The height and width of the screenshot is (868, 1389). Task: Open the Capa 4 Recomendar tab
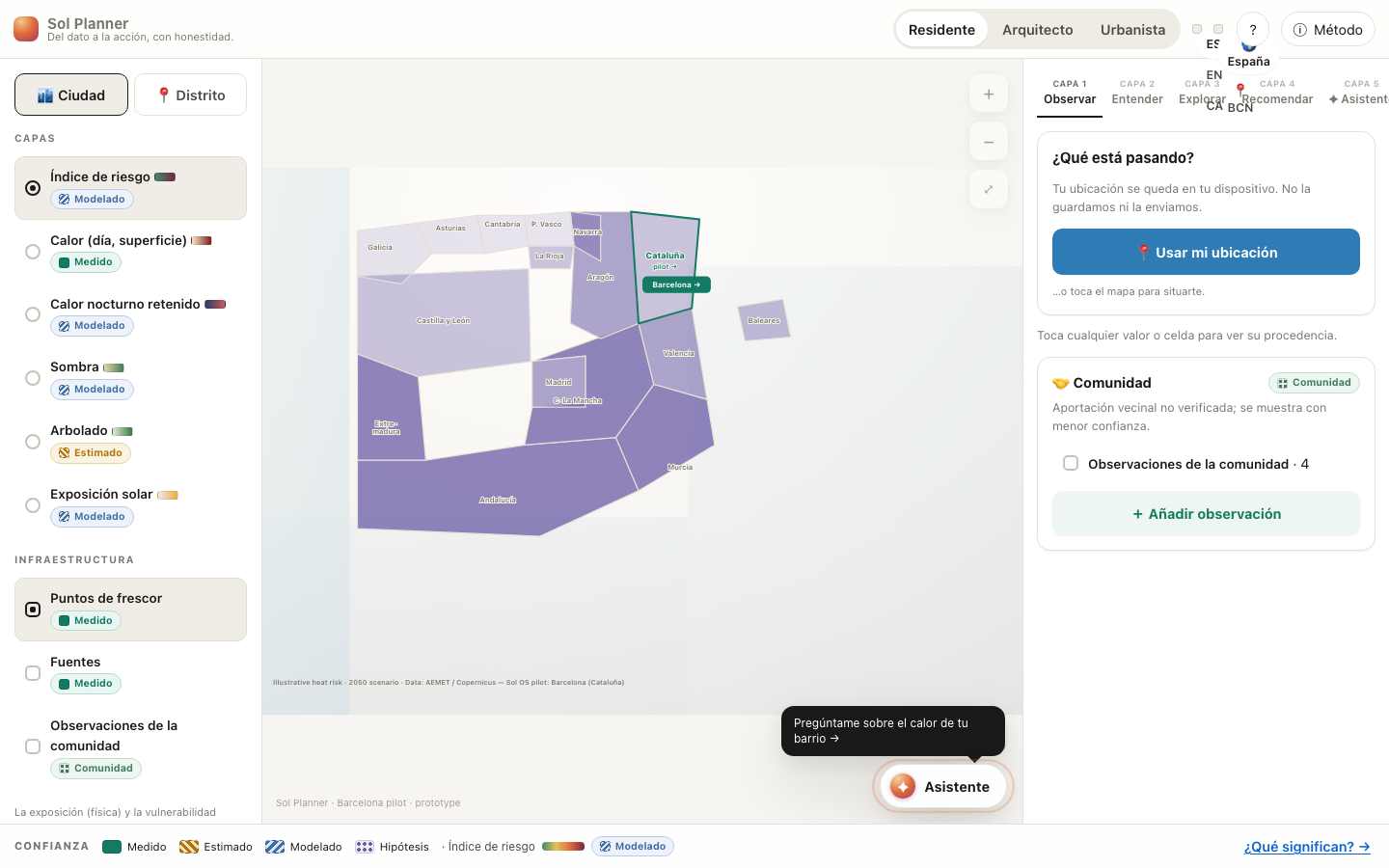pos(1277,93)
